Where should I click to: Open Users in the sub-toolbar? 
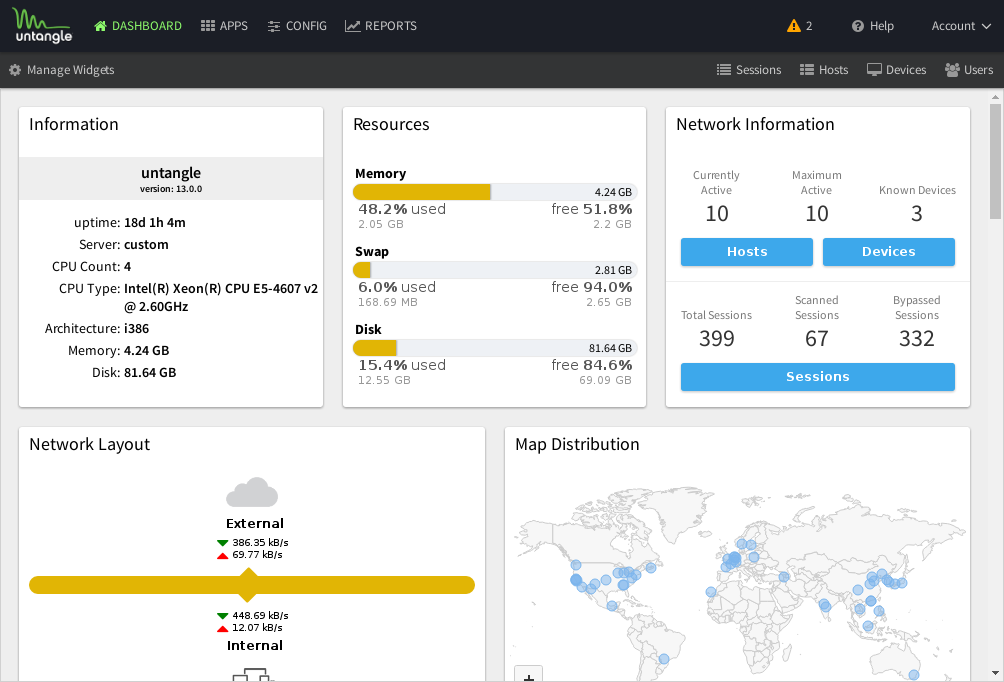click(x=969, y=70)
